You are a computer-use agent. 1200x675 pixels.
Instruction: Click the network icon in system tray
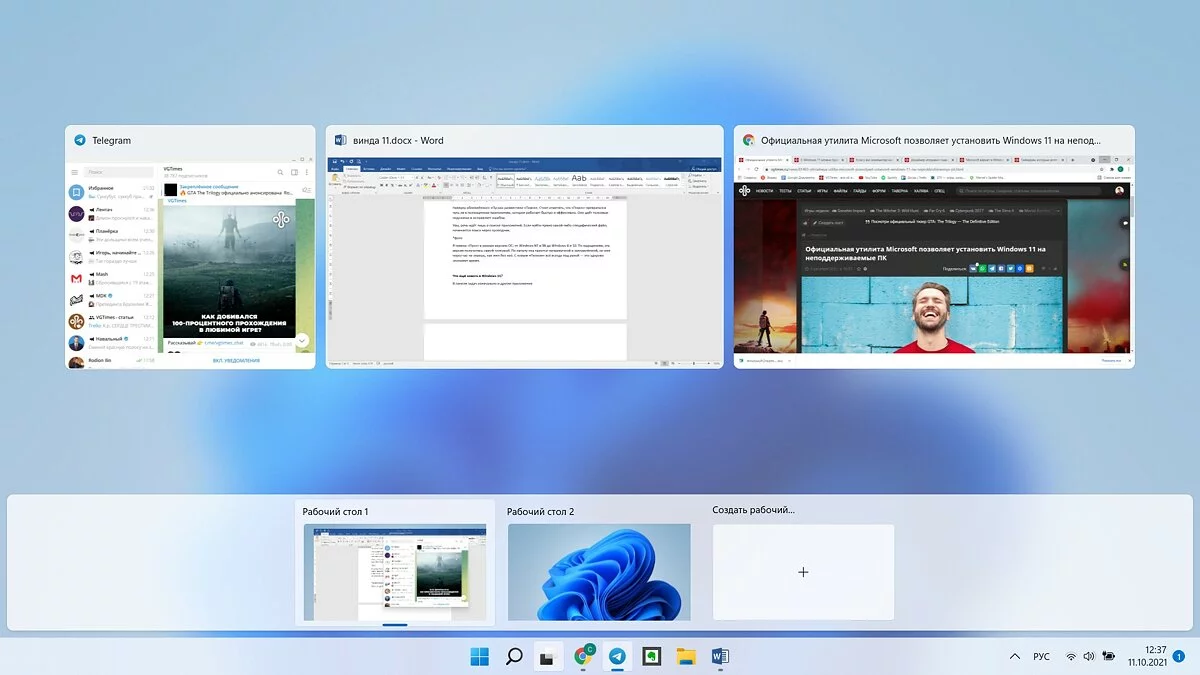1071,657
